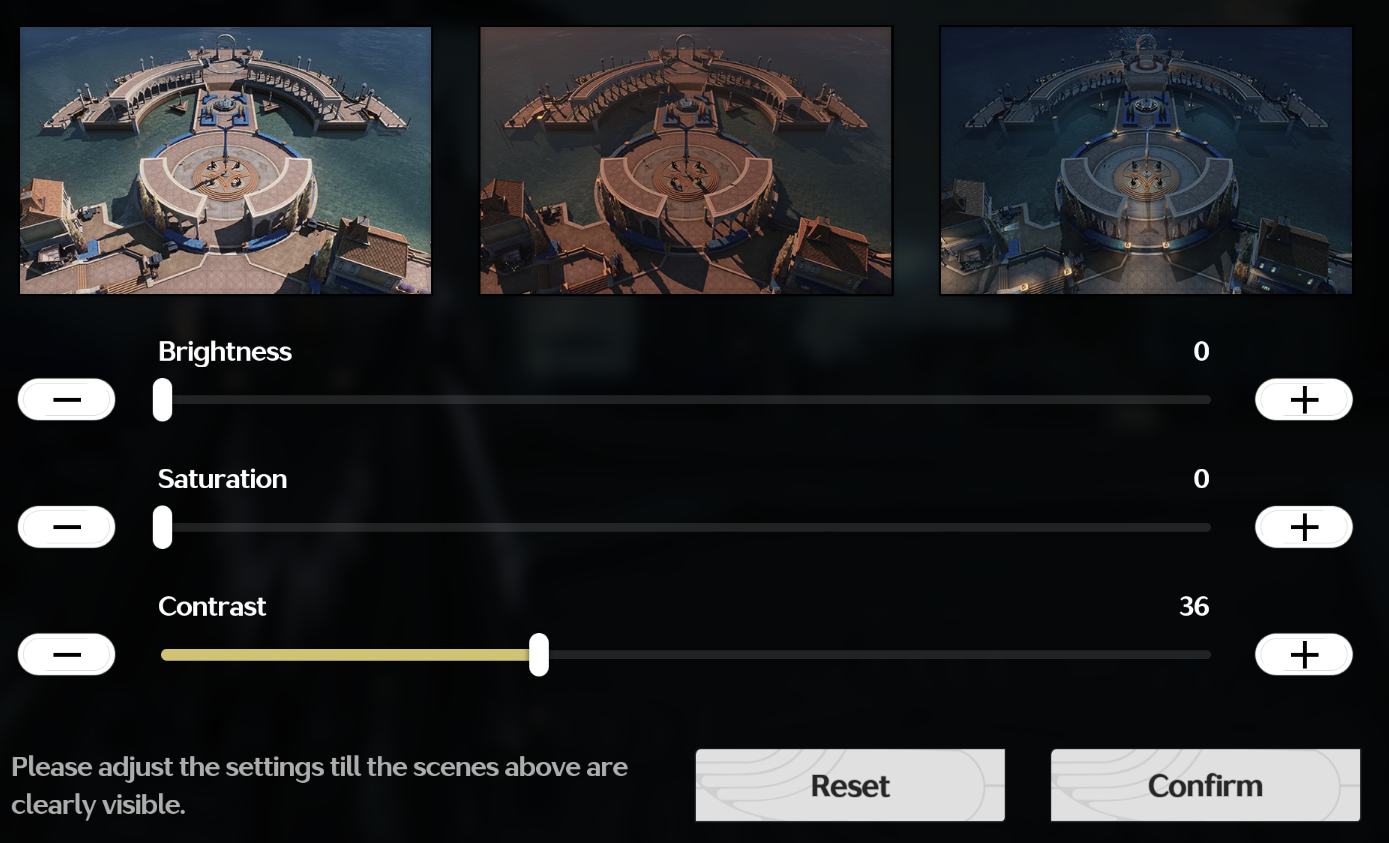
Task: Click the Contrast slider handle at 36
Action: (539, 655)
